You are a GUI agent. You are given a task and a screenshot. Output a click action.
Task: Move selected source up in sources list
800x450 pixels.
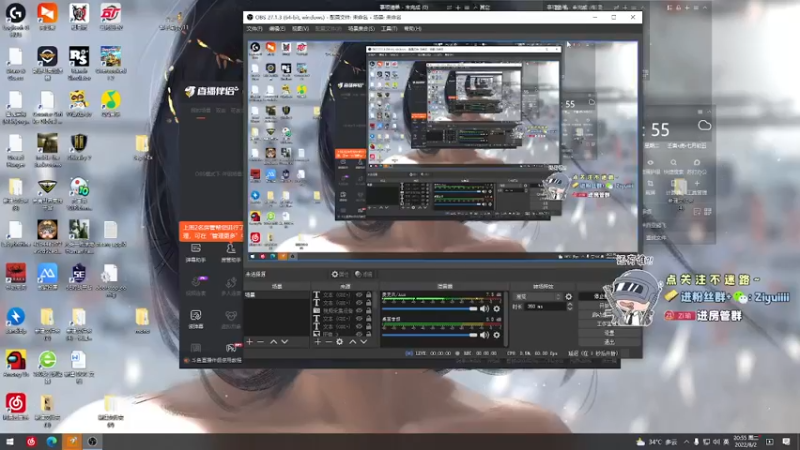pos(353,341)
